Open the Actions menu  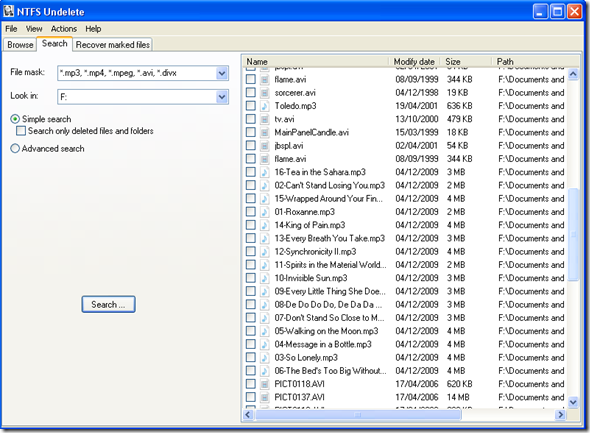point(64,29)
